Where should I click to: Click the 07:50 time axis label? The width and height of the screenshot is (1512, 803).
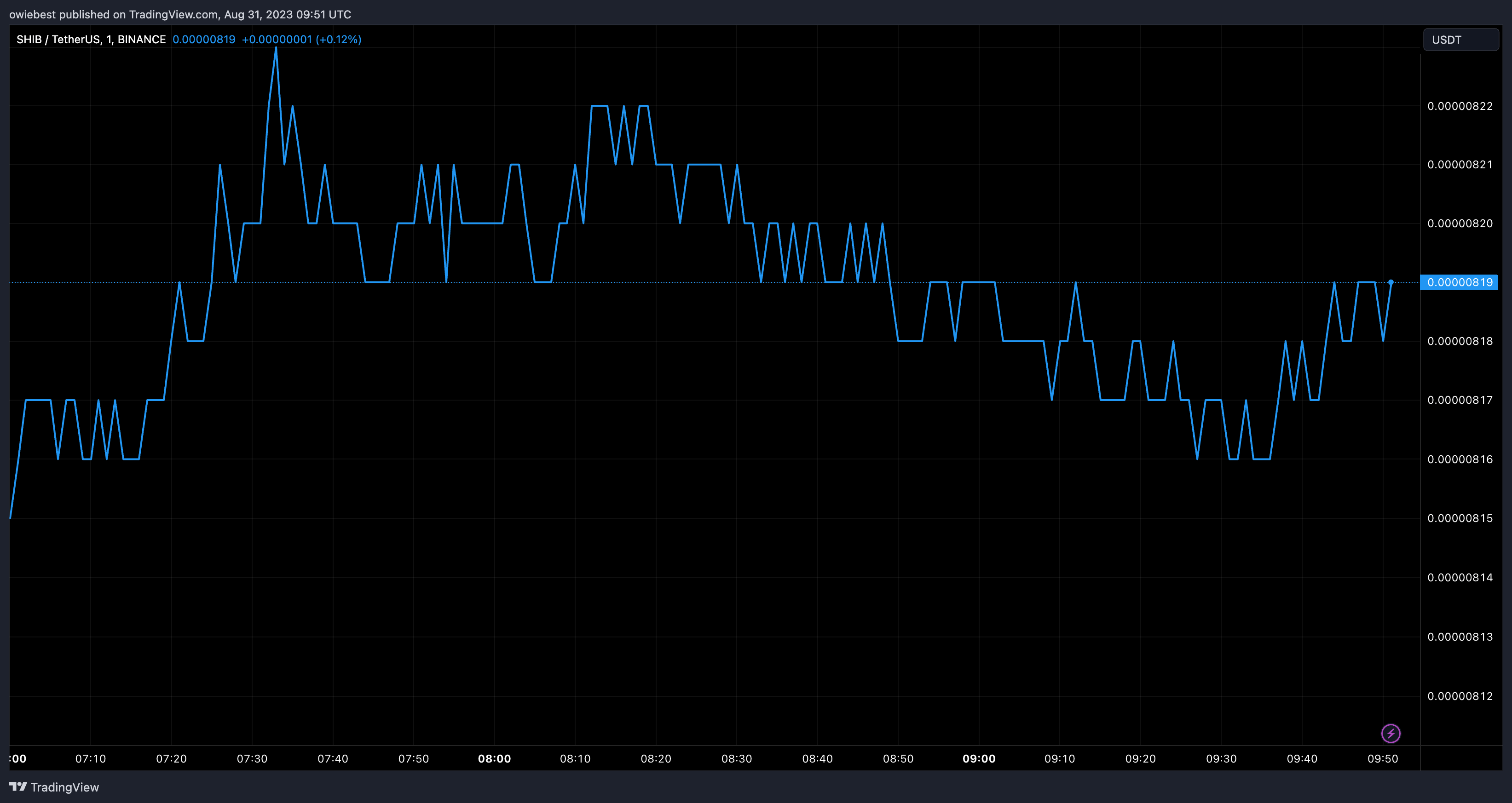point(414,758)
